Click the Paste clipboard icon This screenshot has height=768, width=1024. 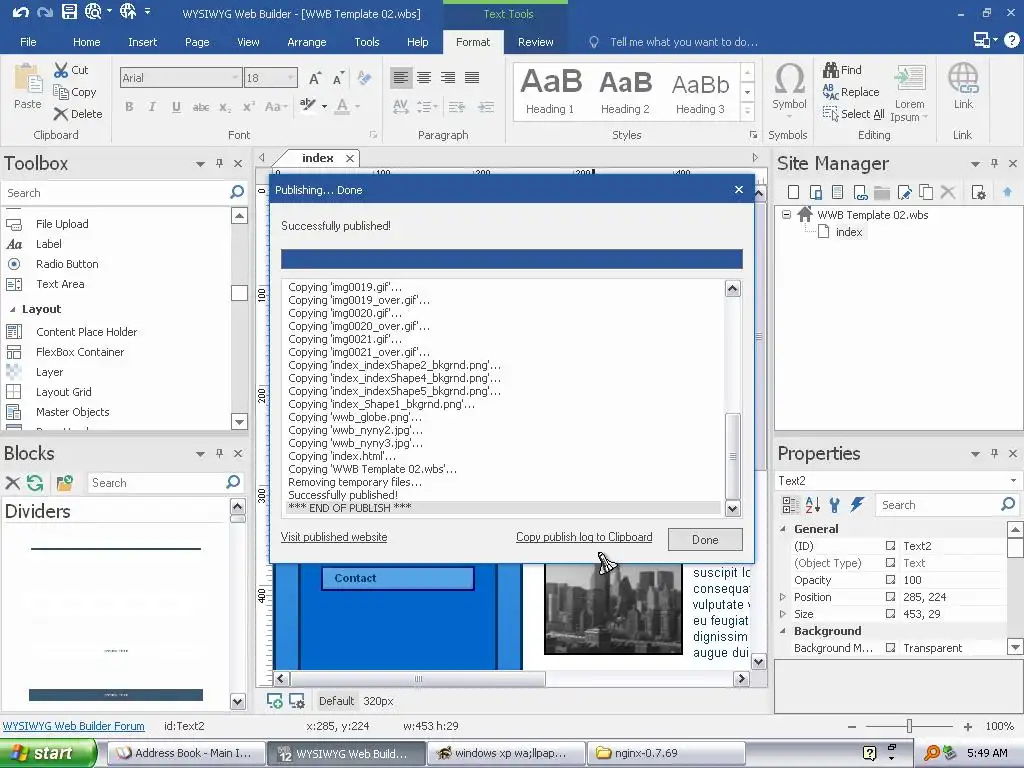pyautogui.click(x=27, y=79)
